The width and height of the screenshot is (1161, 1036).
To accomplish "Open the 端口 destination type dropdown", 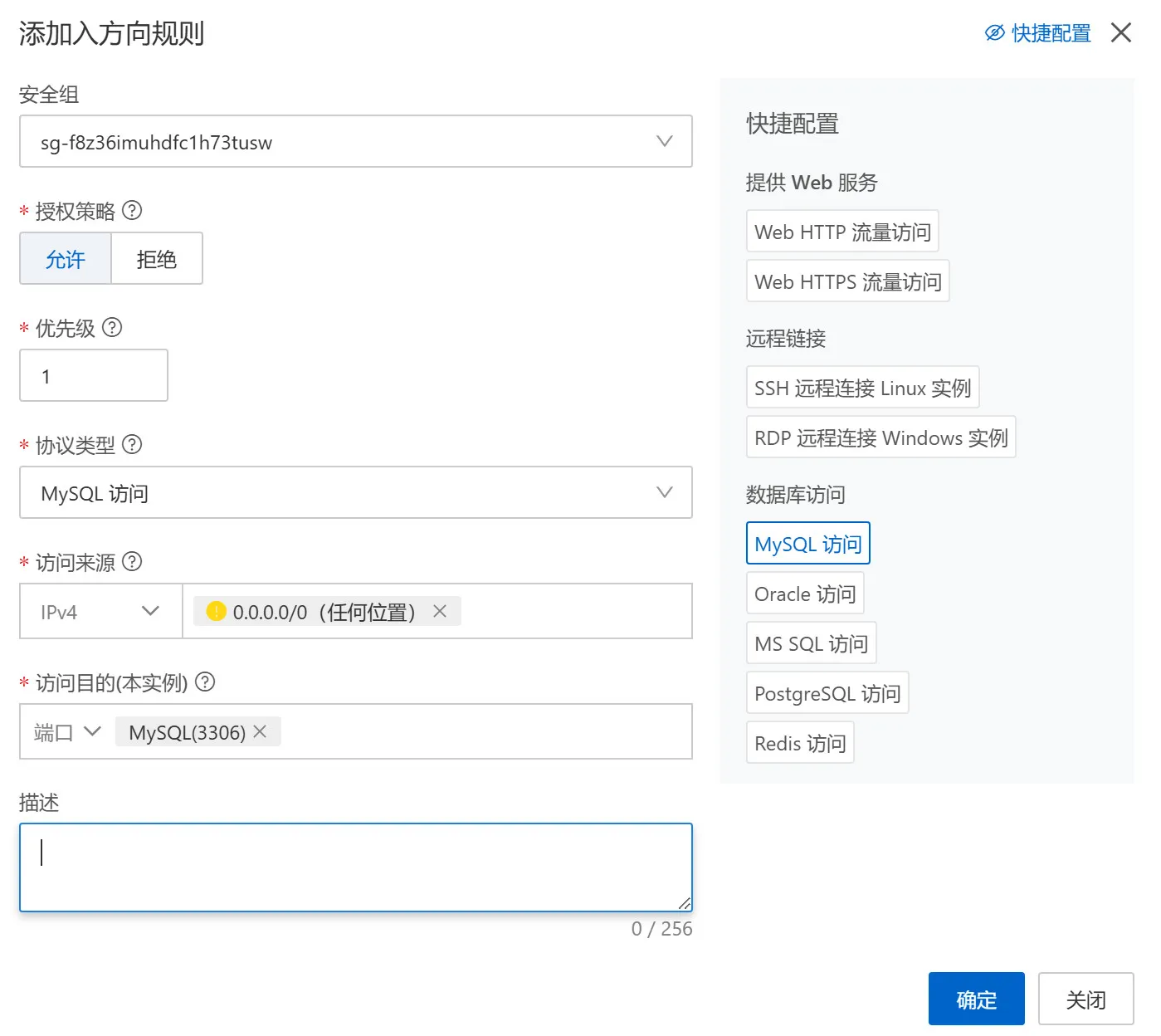I will (67, 731).
